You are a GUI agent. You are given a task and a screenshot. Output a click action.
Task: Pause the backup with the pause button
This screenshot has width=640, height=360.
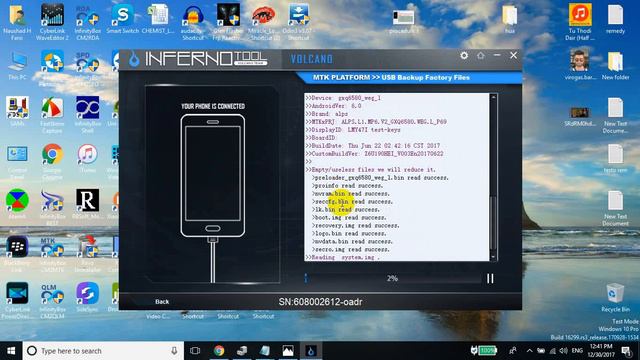pyautogui.click(x=490, y=278)
